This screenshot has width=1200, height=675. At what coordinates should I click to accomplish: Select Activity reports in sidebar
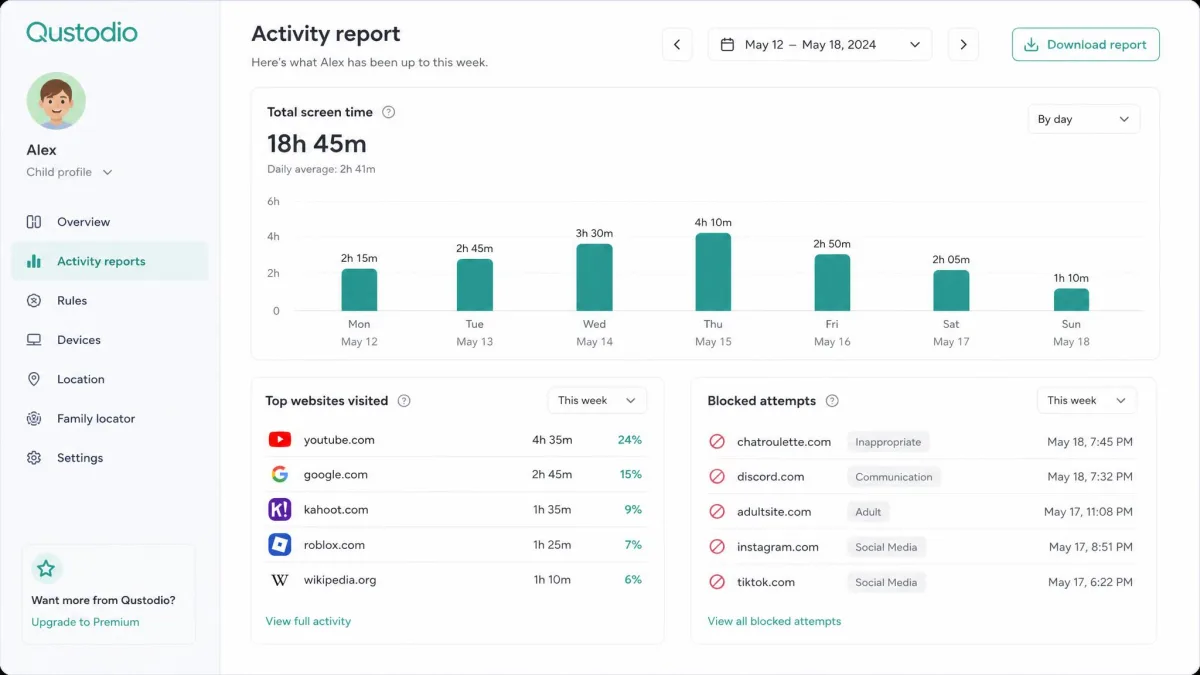(x=110, y=261)
